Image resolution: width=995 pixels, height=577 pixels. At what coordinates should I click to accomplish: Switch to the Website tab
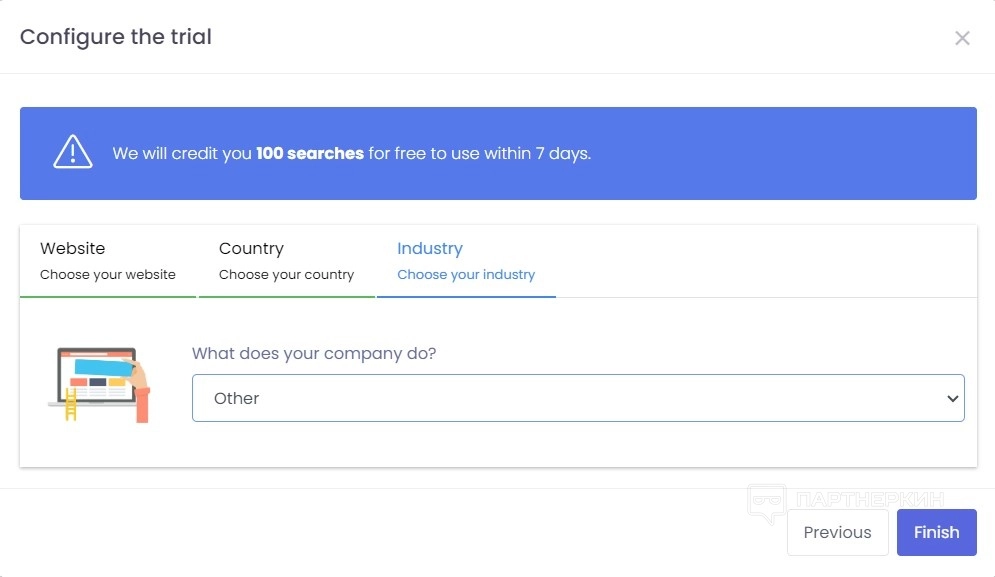72,248
